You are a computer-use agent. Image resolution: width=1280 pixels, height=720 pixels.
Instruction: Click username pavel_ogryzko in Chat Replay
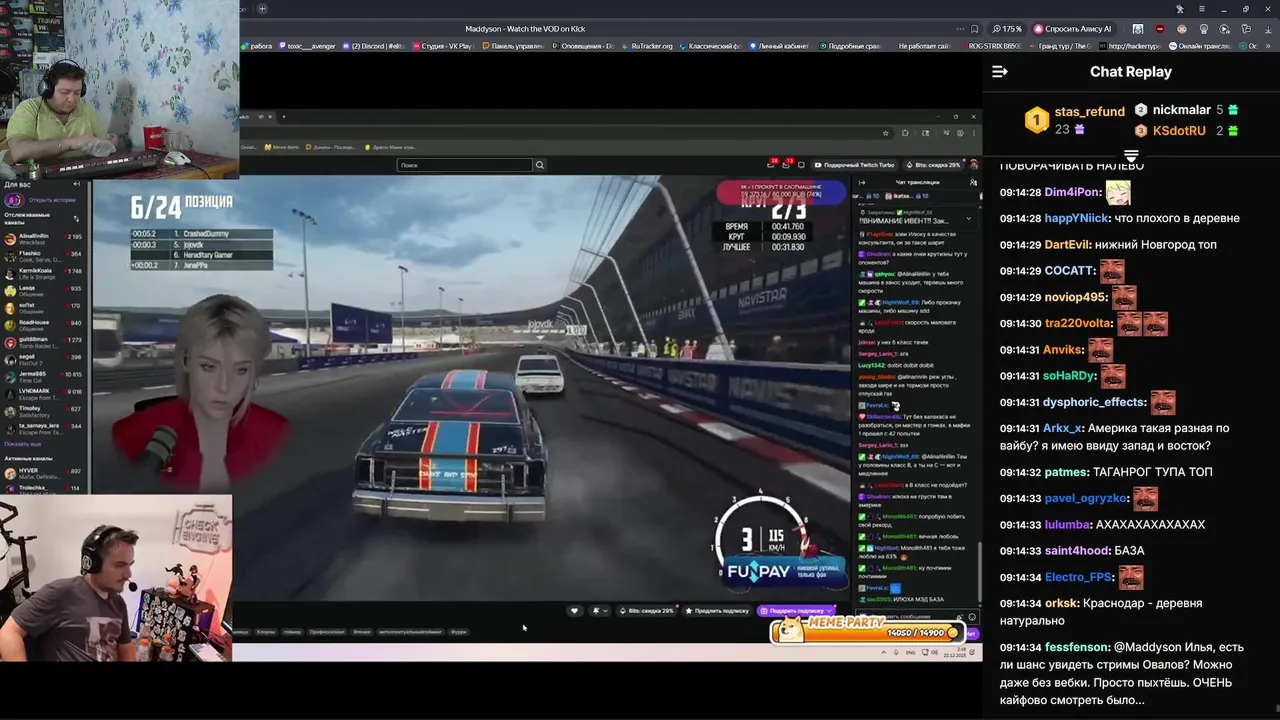point(1086,498)
